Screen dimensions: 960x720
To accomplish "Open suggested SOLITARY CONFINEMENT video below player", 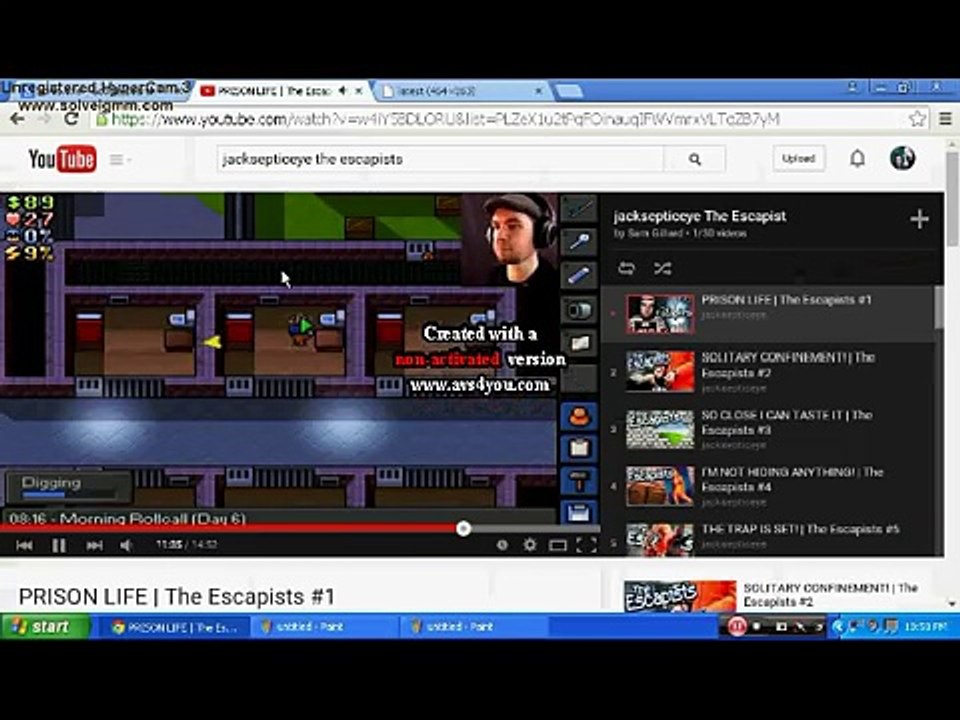I will [771, 595].
